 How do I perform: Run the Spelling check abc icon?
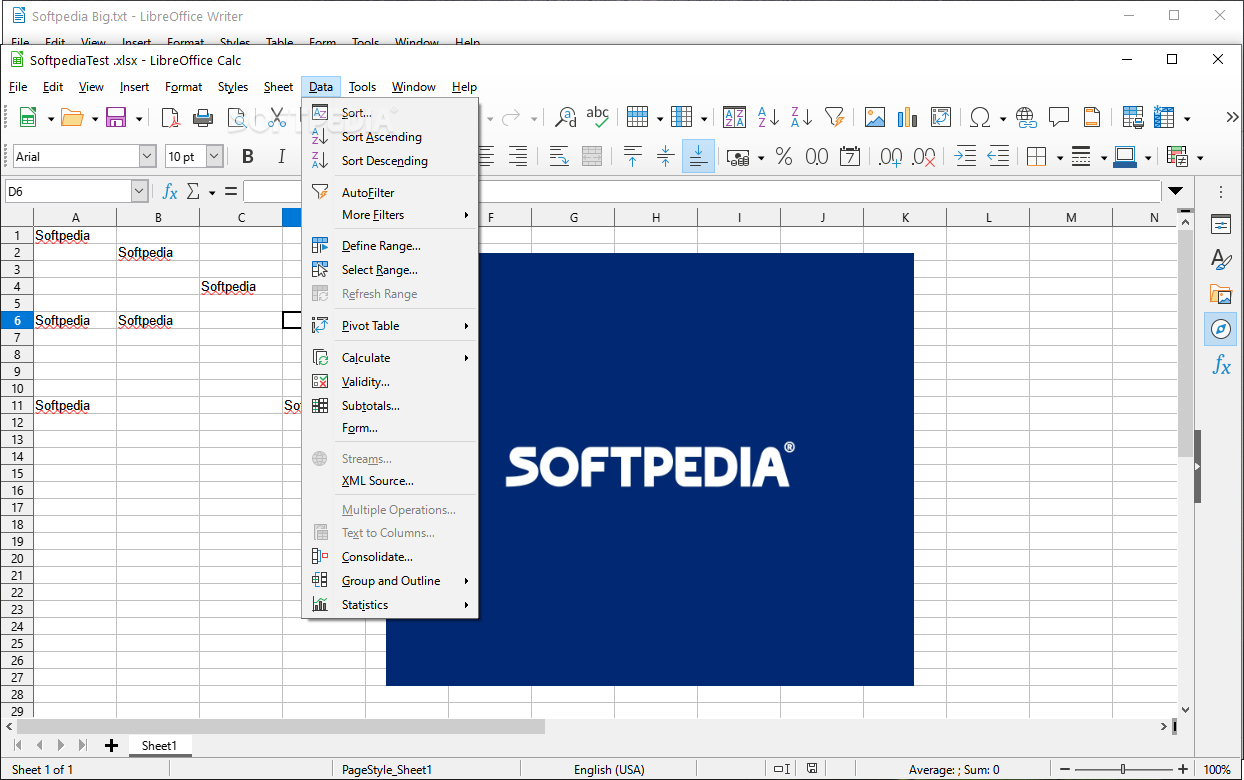598,118
